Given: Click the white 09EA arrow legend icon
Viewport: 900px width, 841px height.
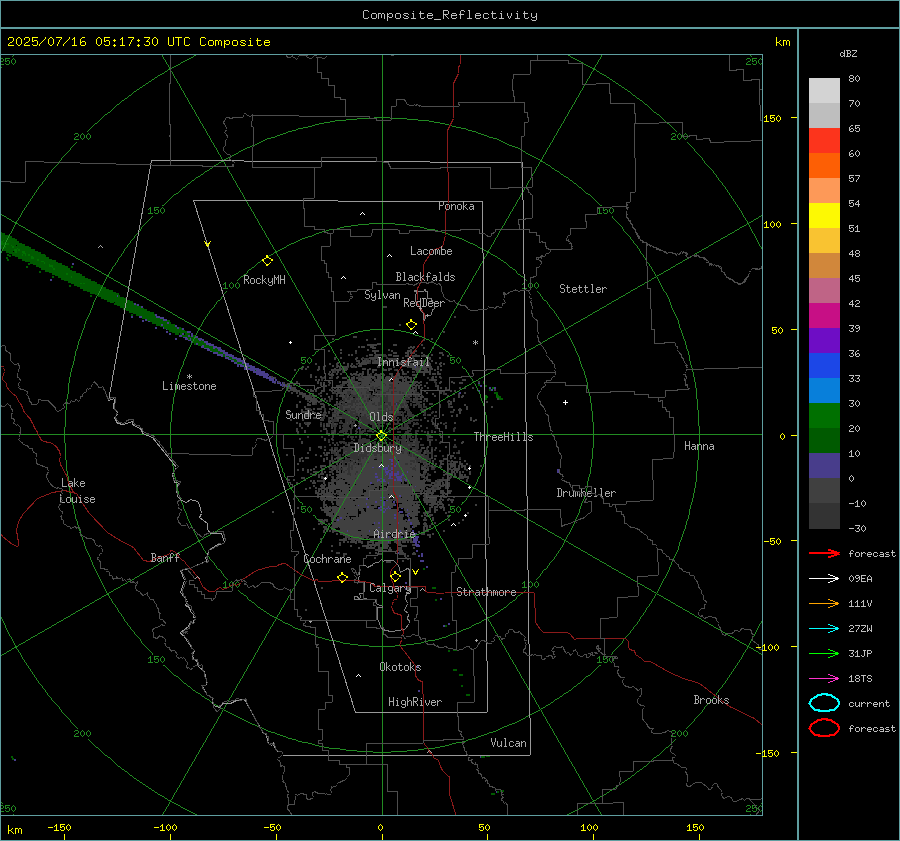Looking at the screenshot, I should (824, 579).
